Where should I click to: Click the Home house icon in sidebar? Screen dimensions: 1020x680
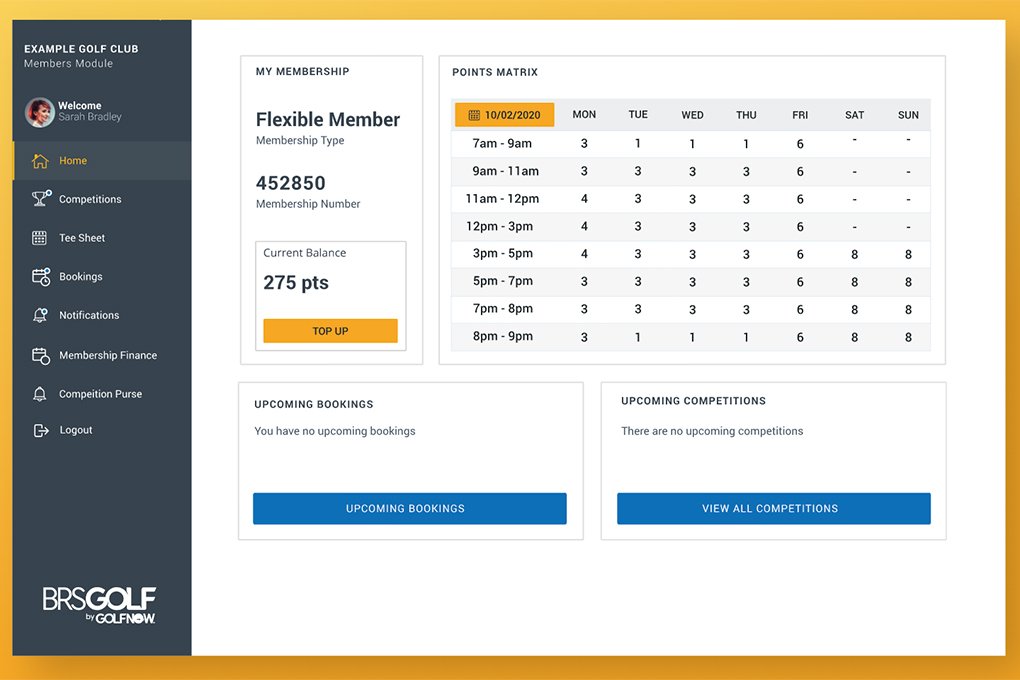coord(40,161)
